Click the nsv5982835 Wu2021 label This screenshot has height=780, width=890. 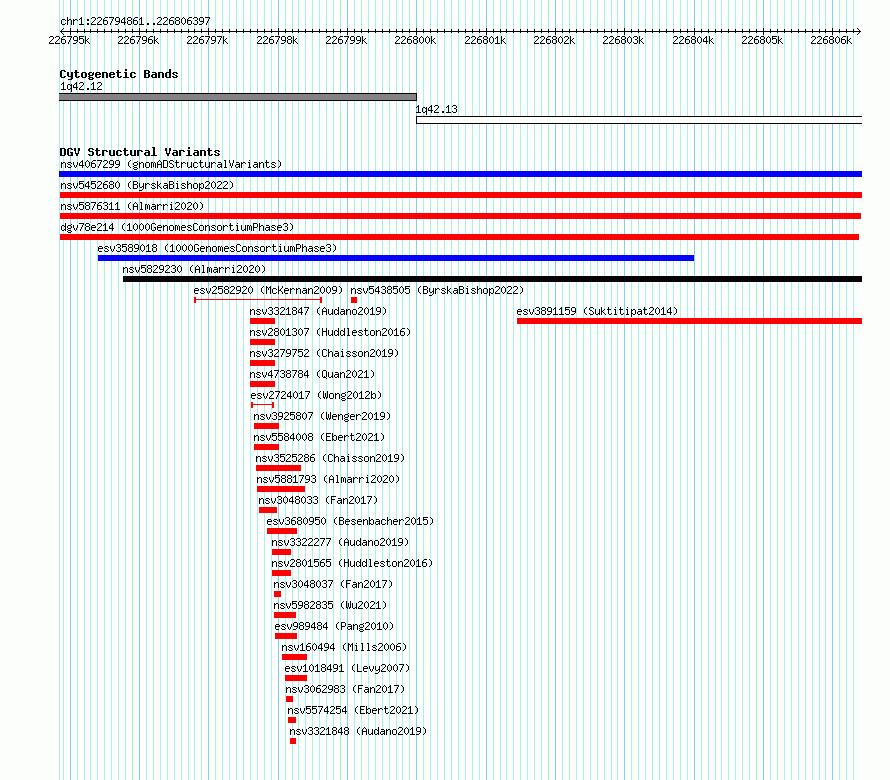pyautogui.click(x=330, y=605)
